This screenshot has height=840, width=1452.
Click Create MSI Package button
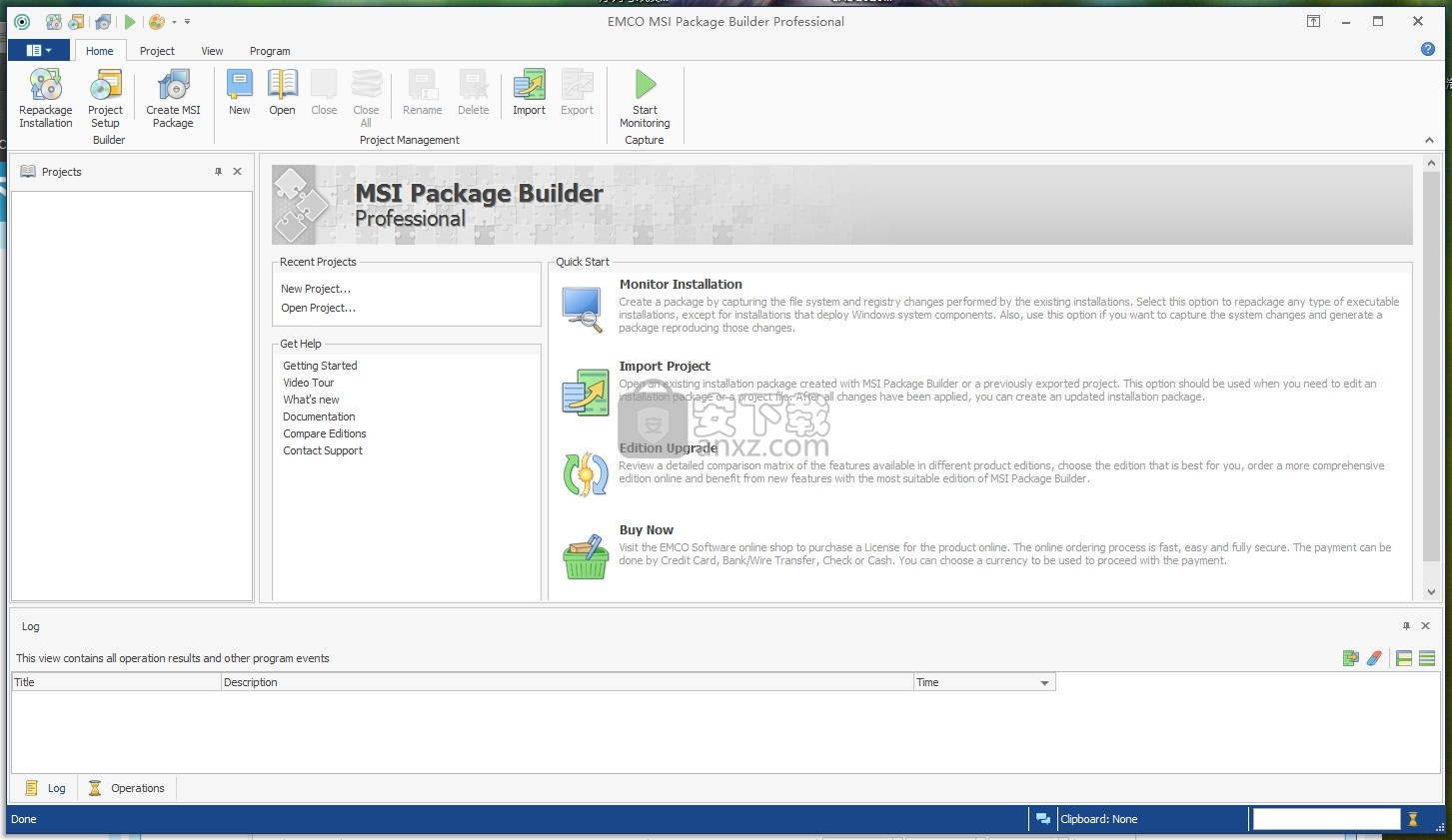click(173, 98)
